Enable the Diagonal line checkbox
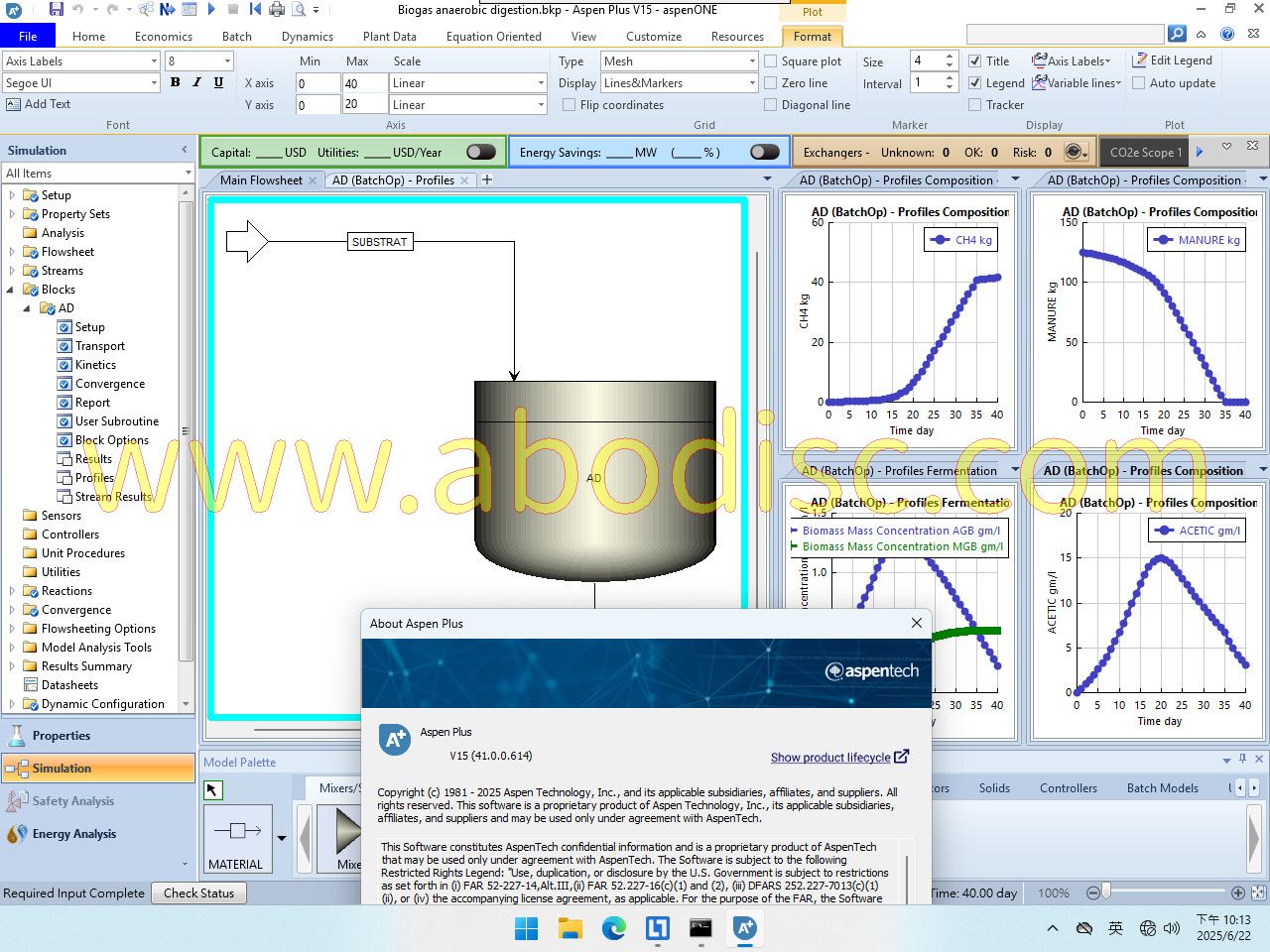Image resolution: width=1270 pixels, height=952 pixels. [x=771, y=105]
